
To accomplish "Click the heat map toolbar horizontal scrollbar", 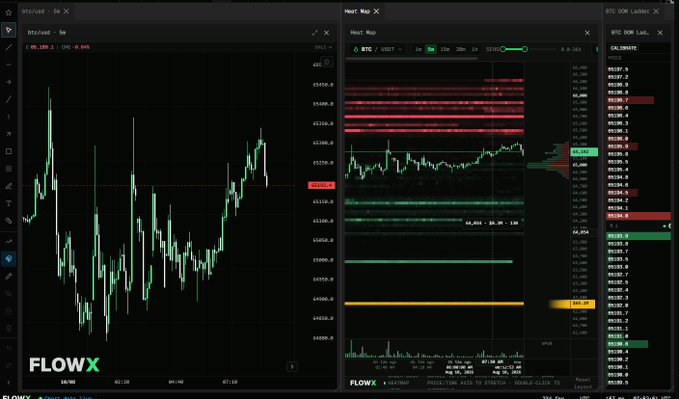I will [412, 58].
